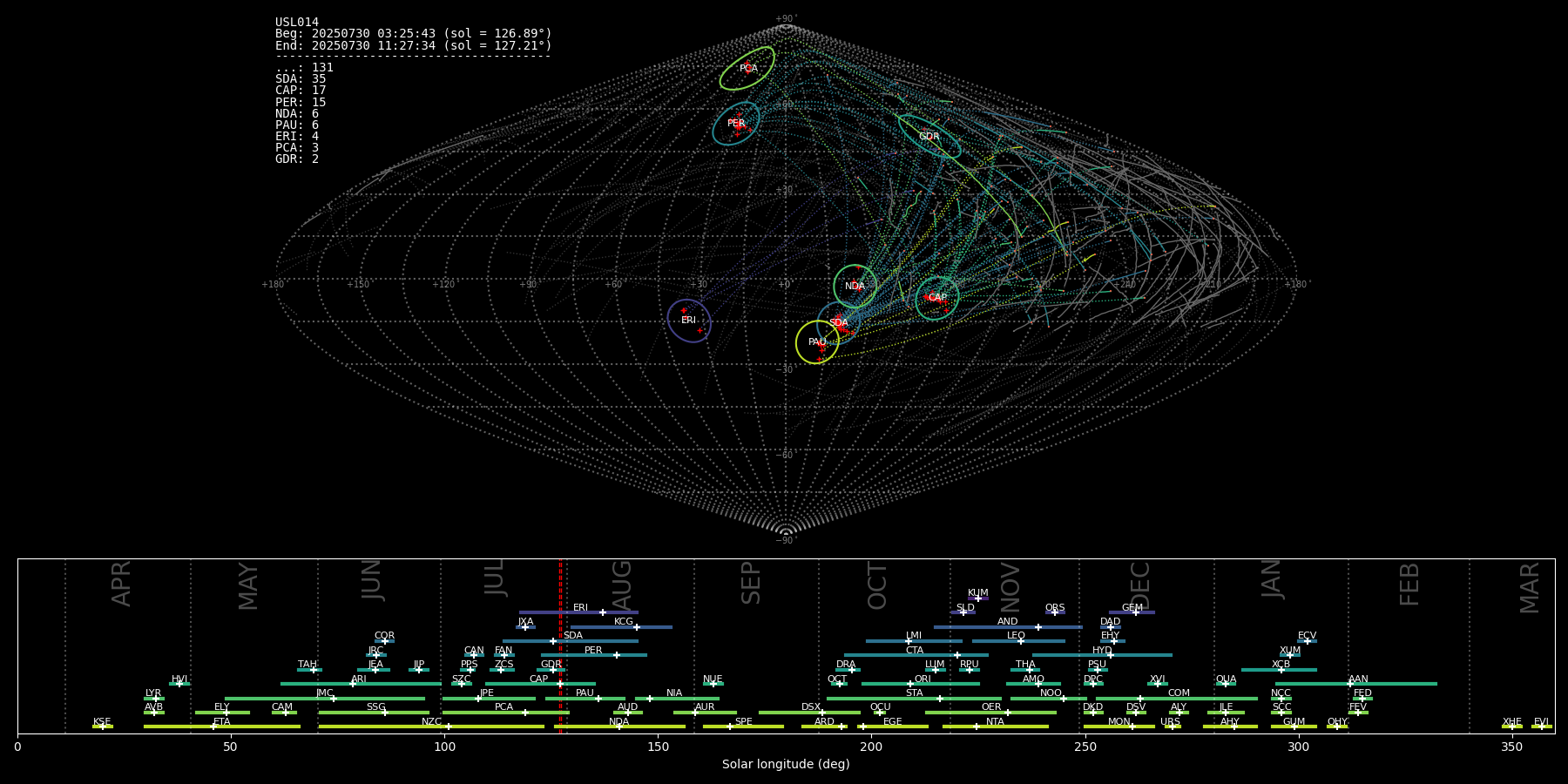1568x784 pixels.
Task: Click the ECV shower label in timeline
Action: click(x=1307, y=636)
